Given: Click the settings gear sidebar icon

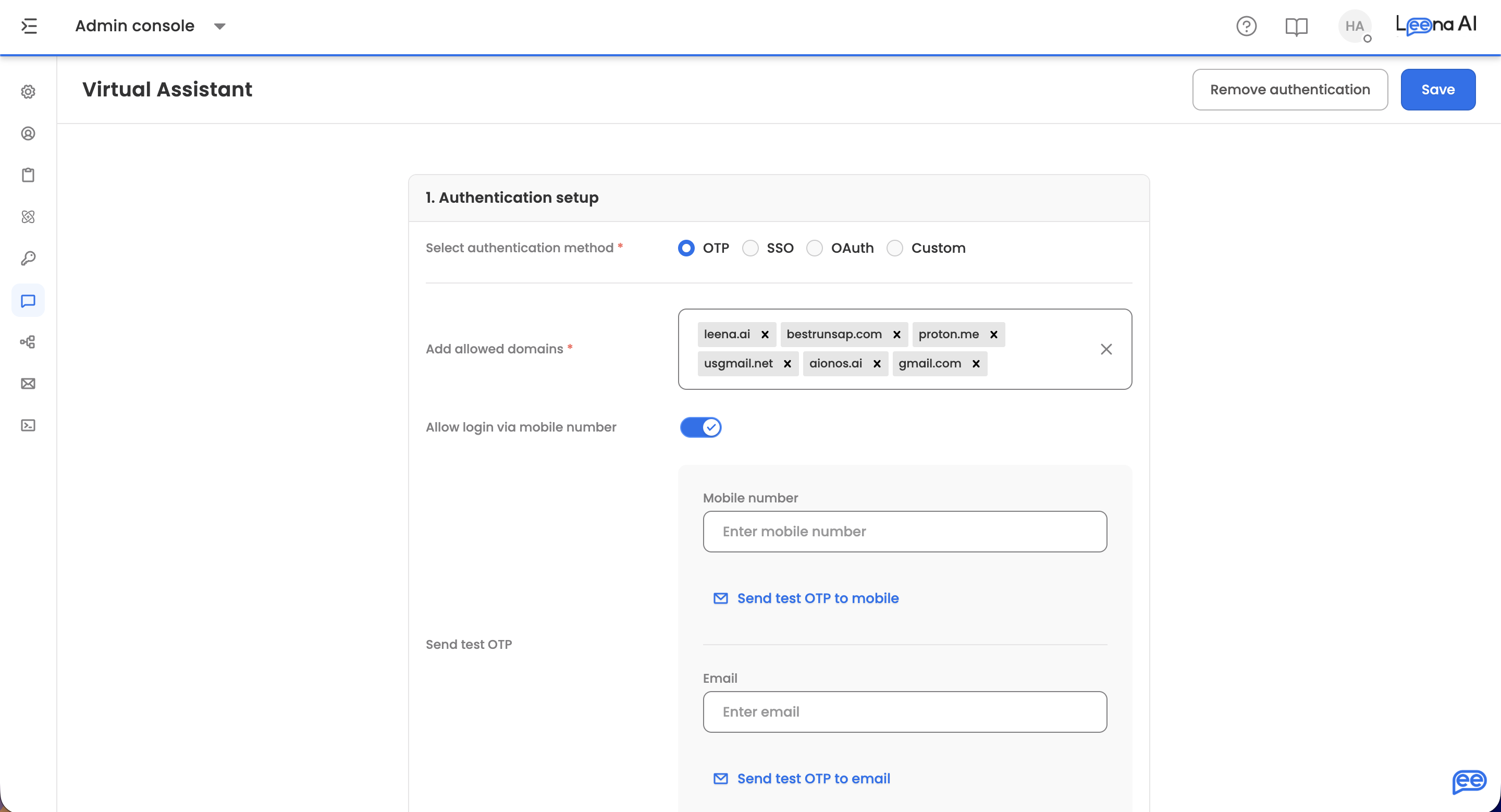Looking at the screenshot, I should [x=28, y=92].
